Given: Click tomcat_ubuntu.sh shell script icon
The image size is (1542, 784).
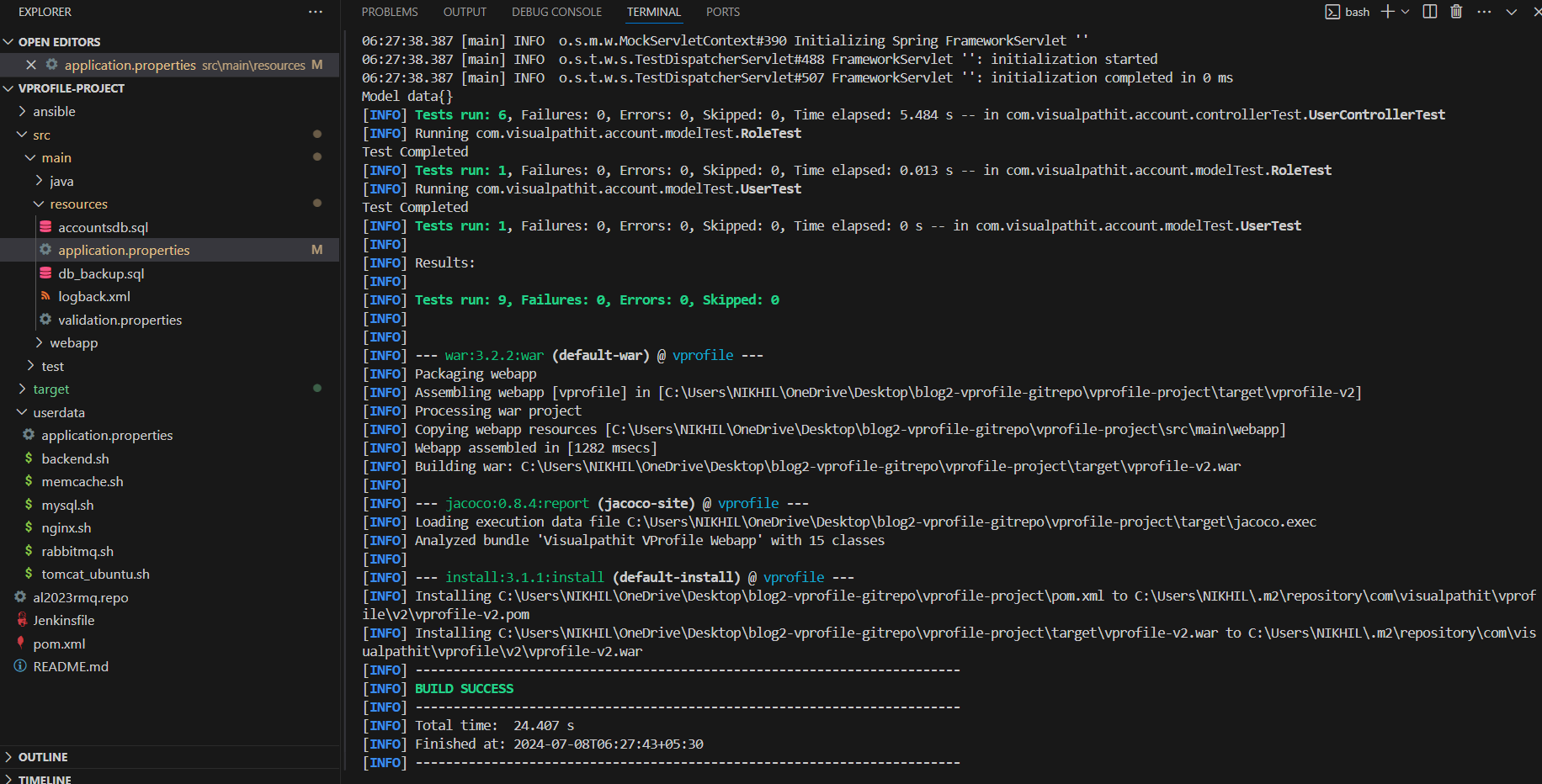Looking at the screenshot, I should coord(29,574).
